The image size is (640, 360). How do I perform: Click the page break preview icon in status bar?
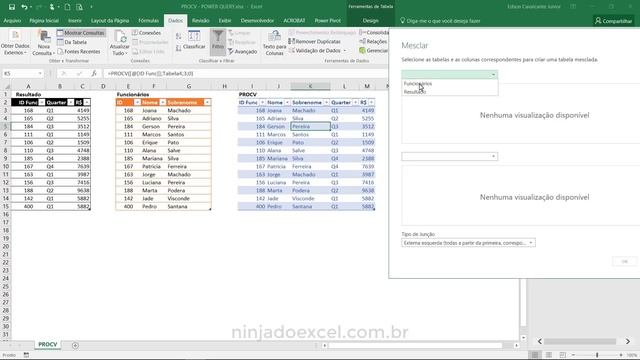563,355
